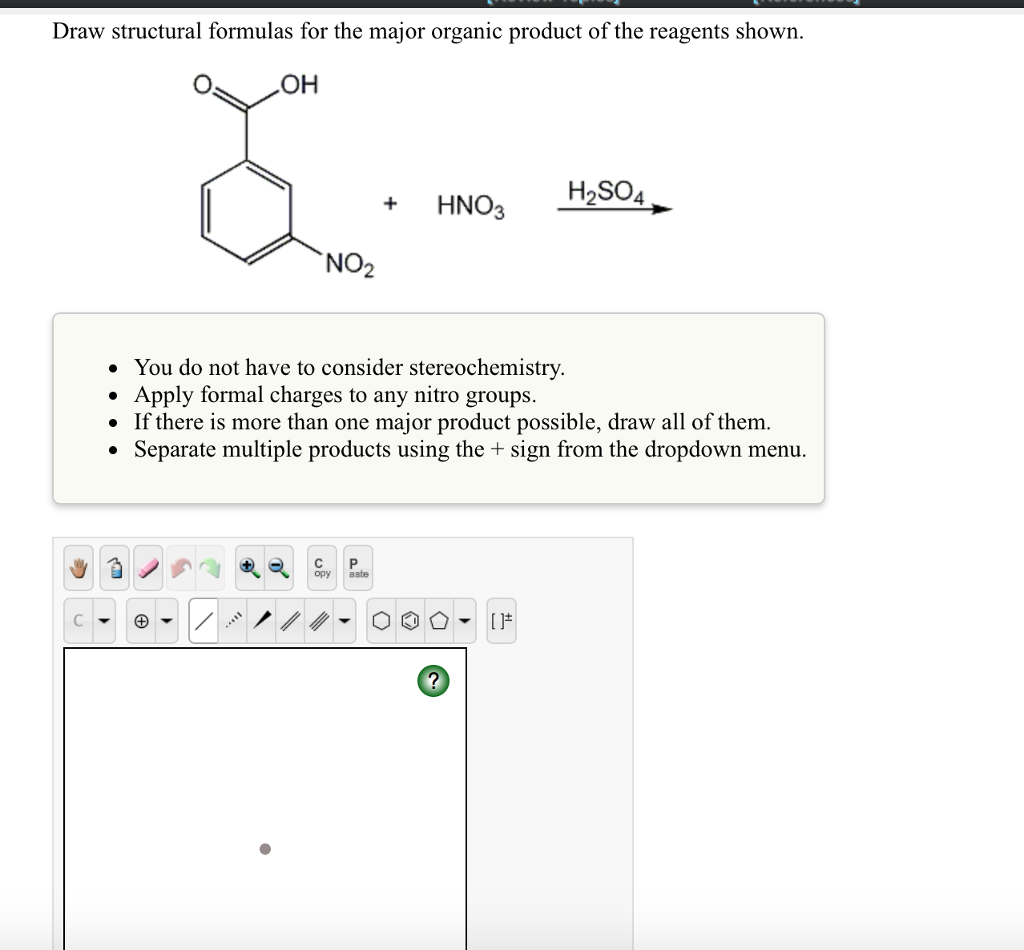Activate the eraser tool
The image size is (1024, 950).
pyautogui.click(x=147, y=568)
